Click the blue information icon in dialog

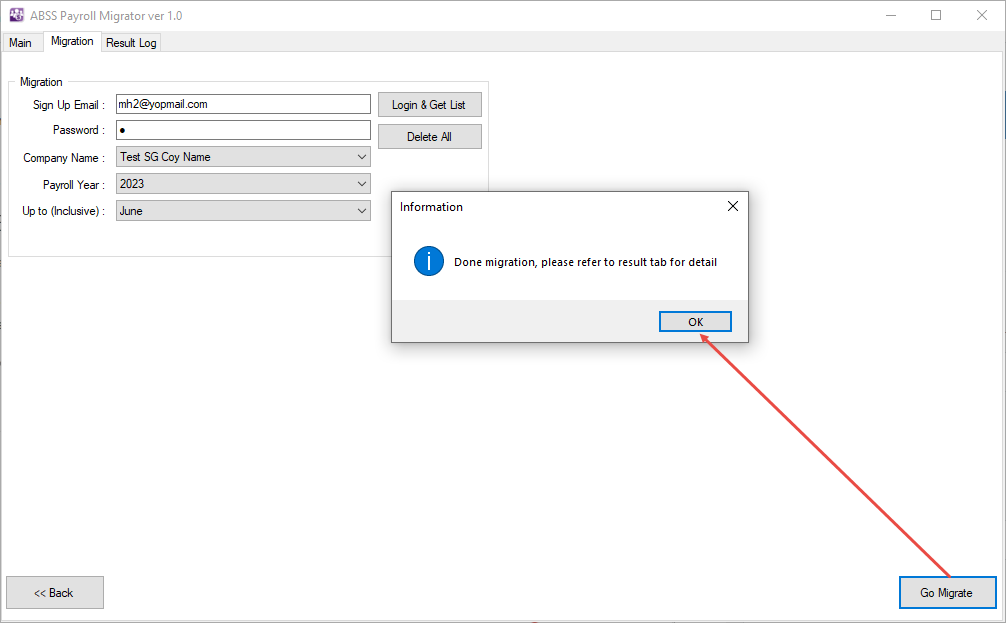429,261
